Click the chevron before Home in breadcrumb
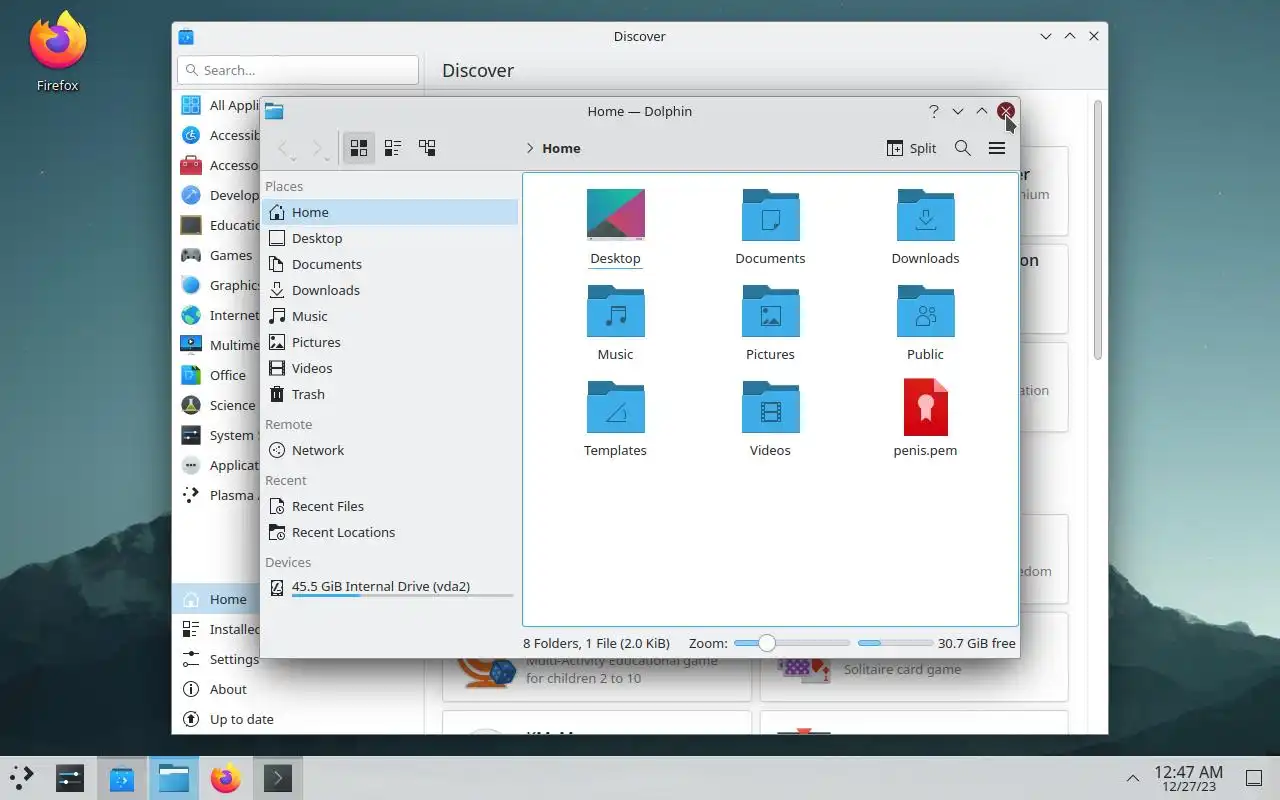1280x800 pixels. (530, 148)
